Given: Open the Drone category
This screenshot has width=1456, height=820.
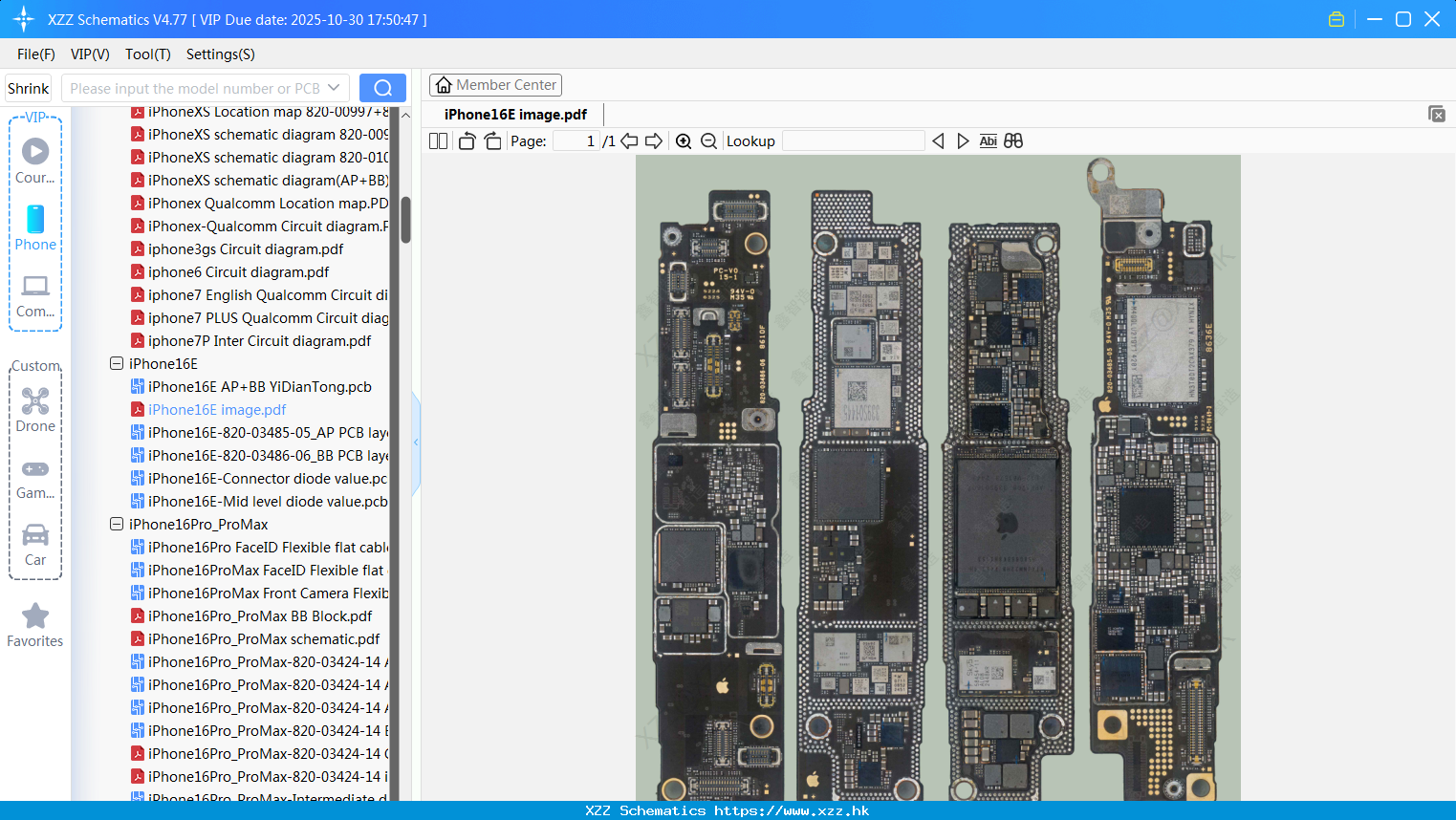Looking at the screenshot, I should click(x=35, y=410).
